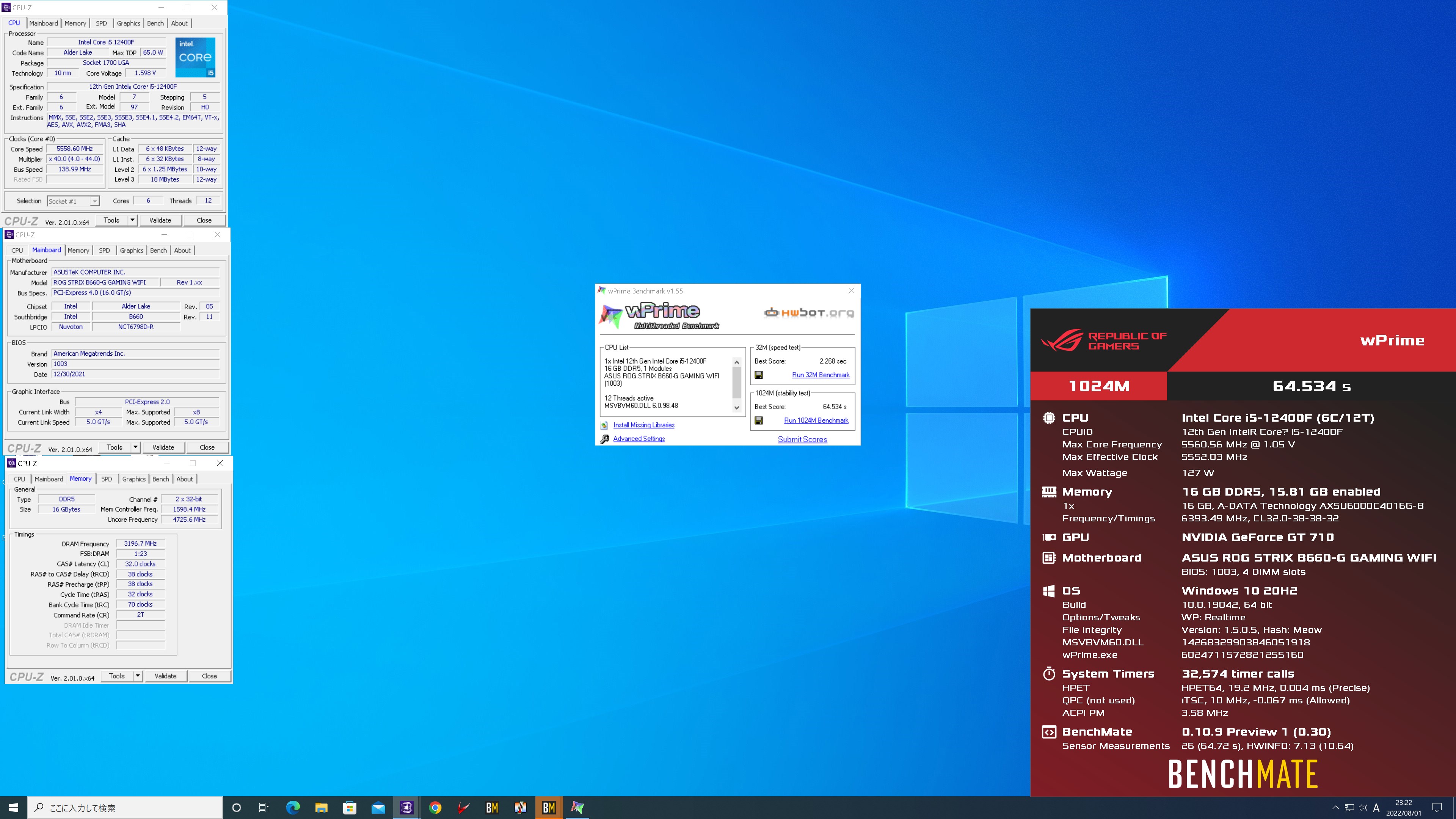
Task: Click Submit Scores link in wPrime
Action: click(802, 439)
